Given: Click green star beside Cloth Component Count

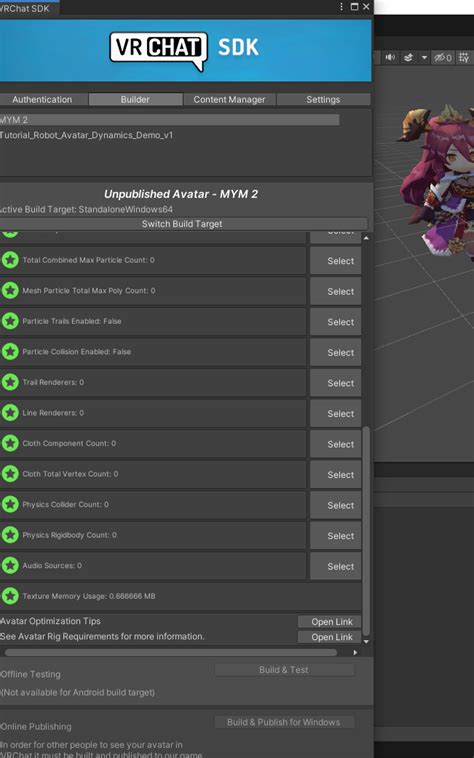Looking at the screenshot, I should point(10,443).
